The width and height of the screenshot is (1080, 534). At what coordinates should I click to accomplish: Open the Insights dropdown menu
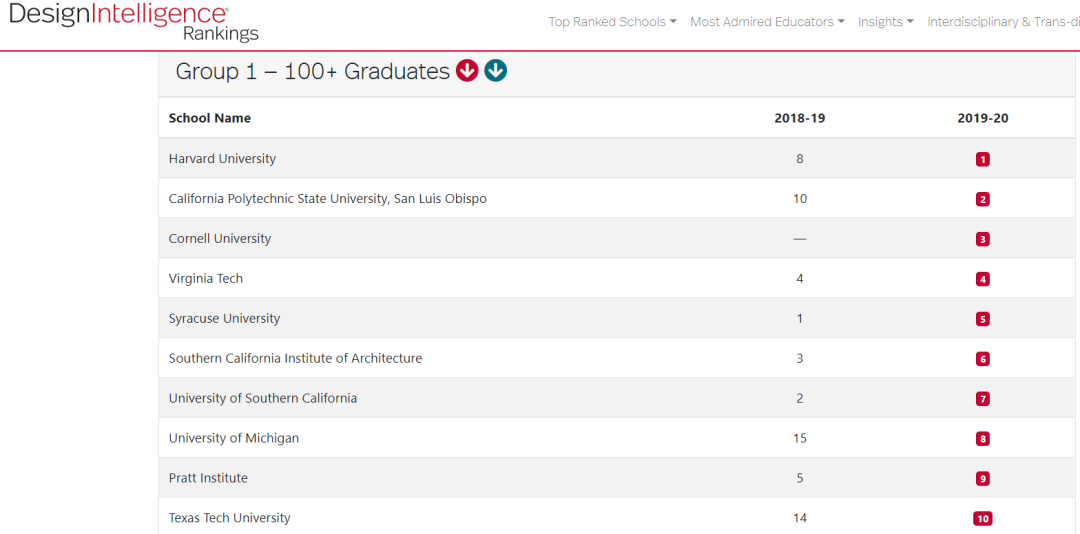885,22
